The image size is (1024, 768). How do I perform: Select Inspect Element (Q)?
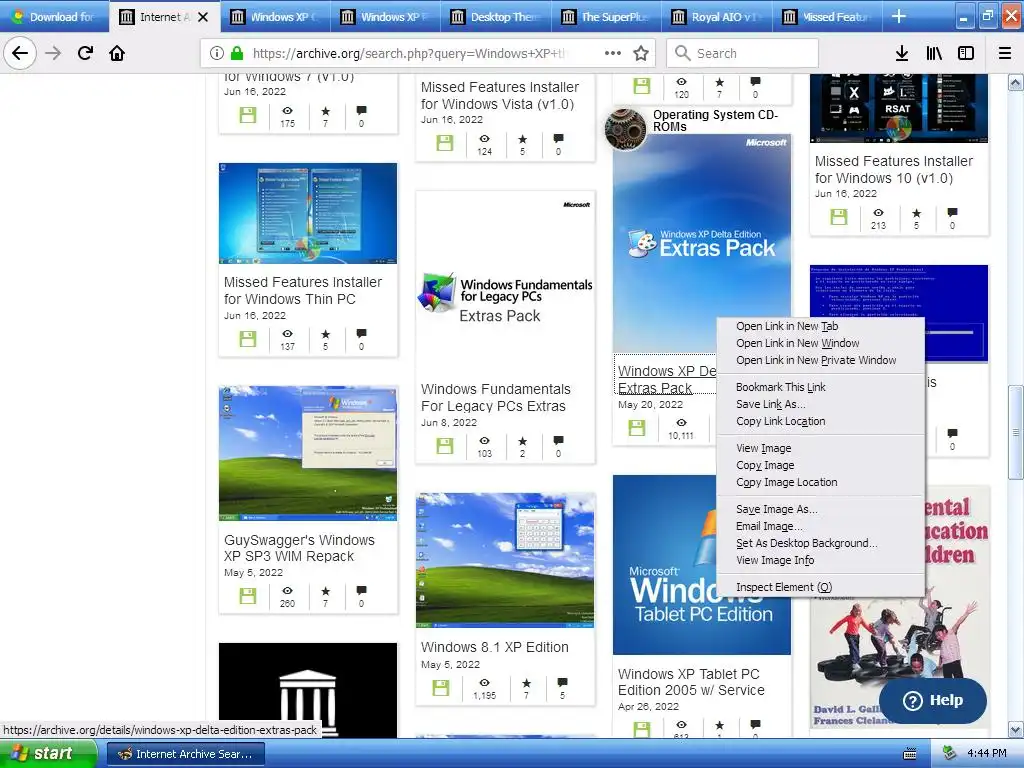pos(820,586)
